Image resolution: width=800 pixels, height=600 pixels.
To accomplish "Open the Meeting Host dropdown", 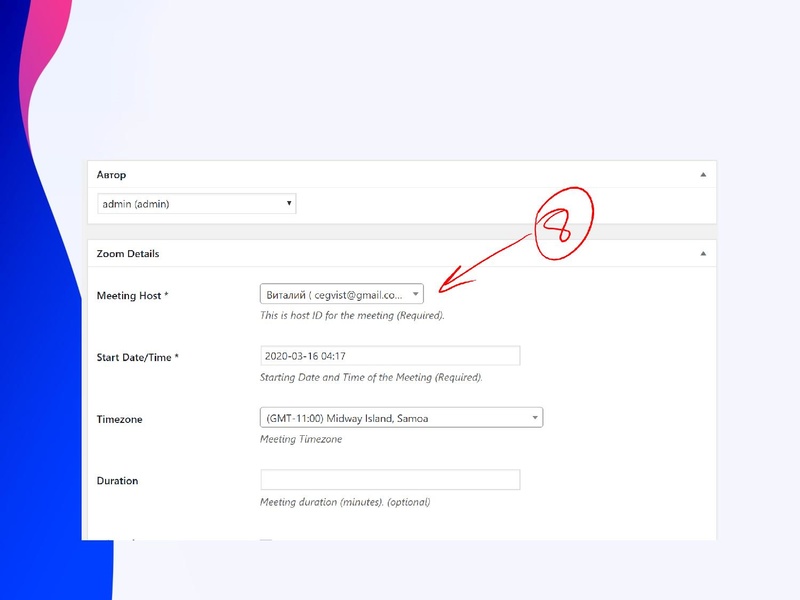I will click(x=341, y=294).
